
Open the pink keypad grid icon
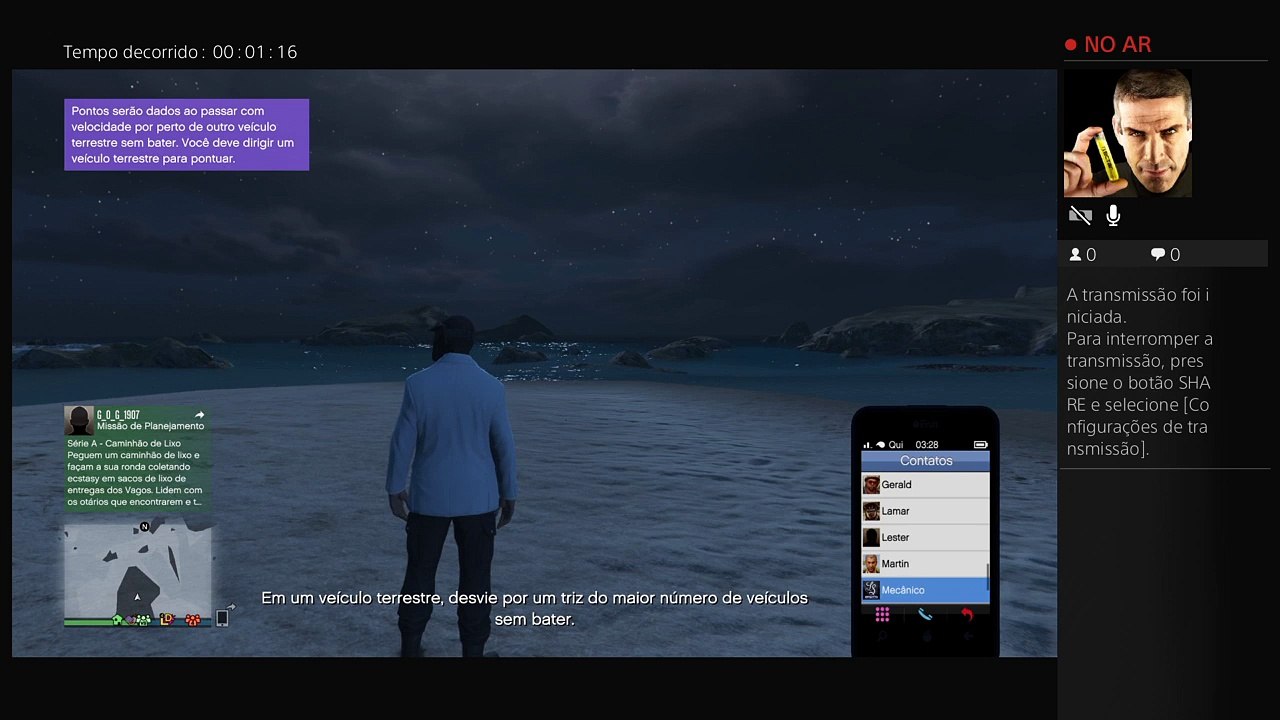882,614
